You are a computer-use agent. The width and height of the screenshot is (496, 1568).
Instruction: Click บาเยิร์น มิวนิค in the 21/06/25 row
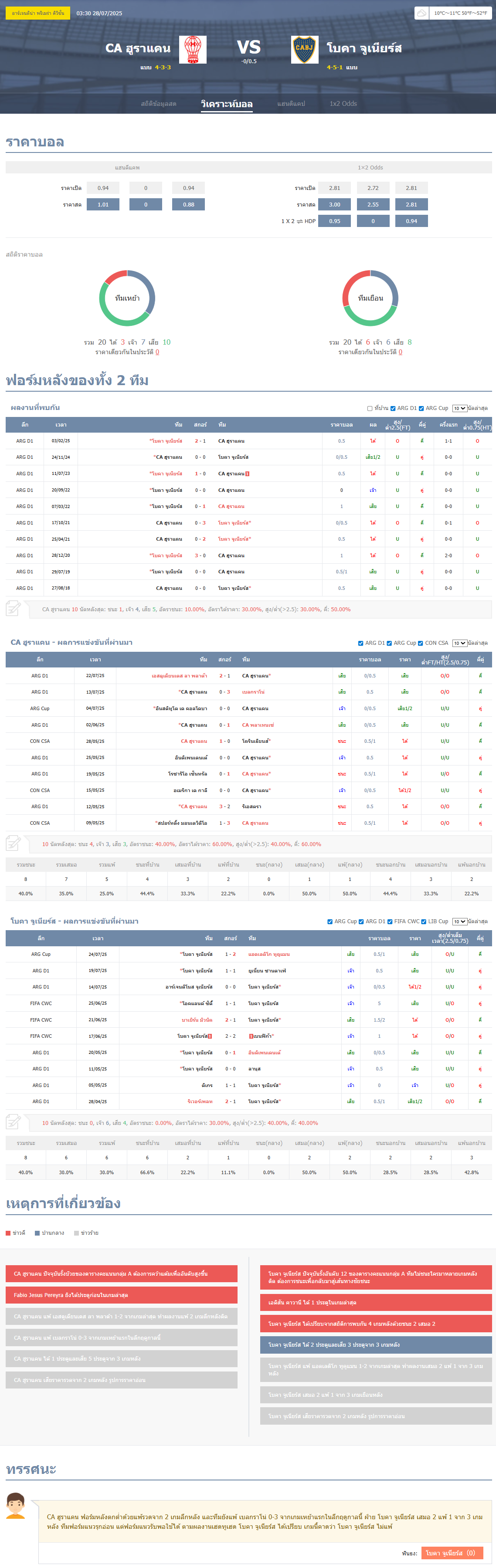[197, 1019]
